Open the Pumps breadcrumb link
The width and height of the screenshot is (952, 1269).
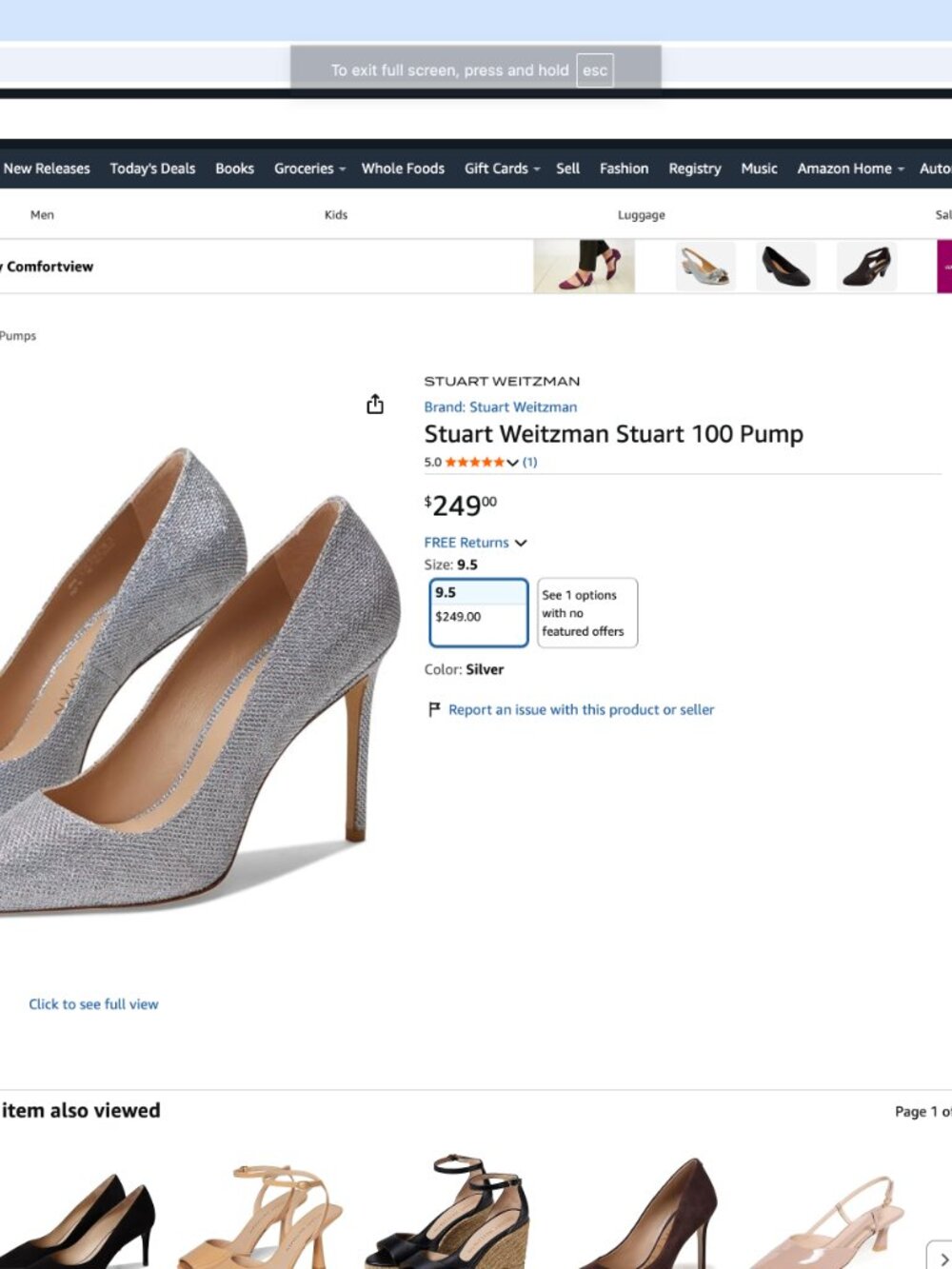click(x=17, y=336)
